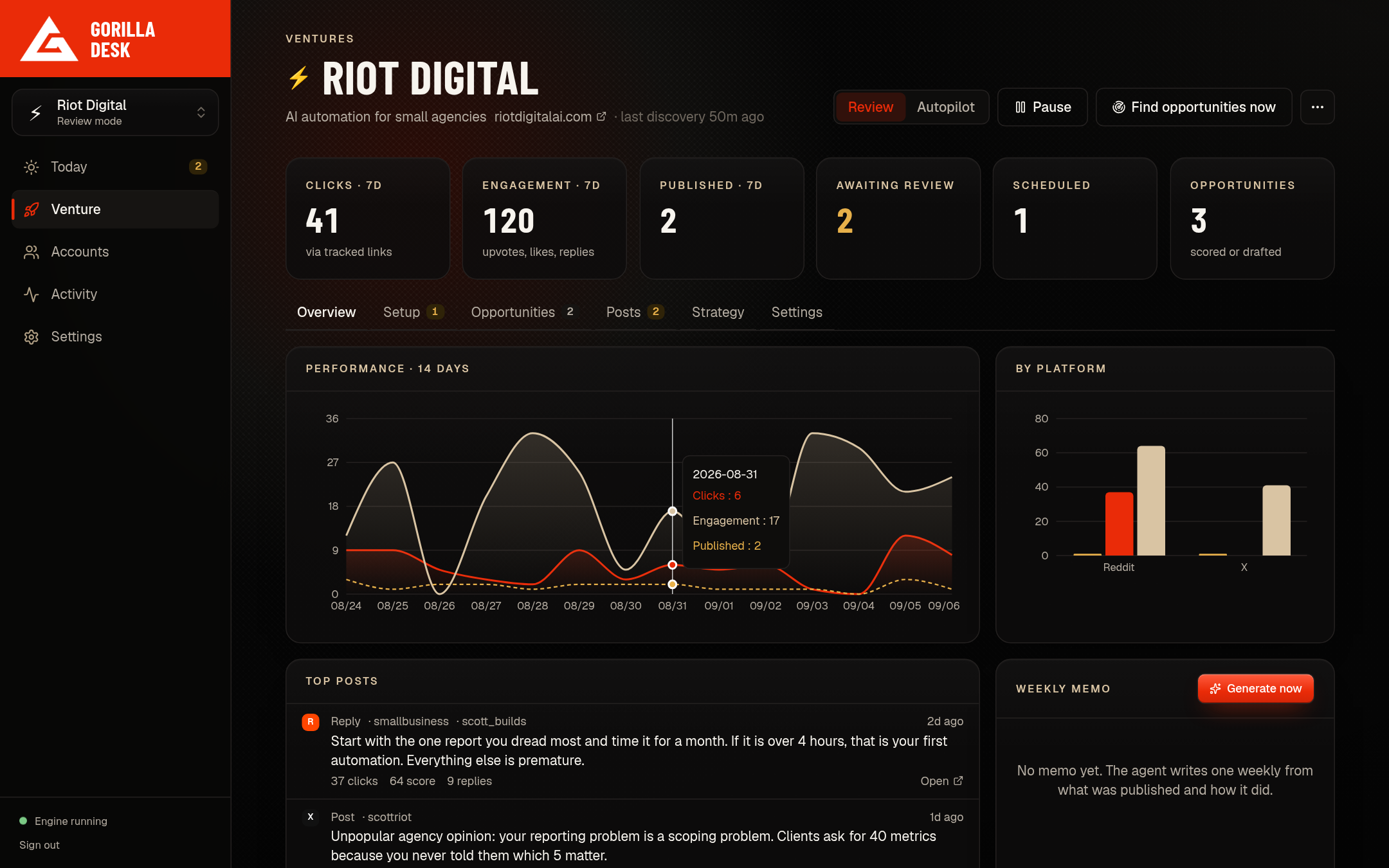
Task: Click the pause bars icon
Action: pyautogui.click(x=1020, y=107)
